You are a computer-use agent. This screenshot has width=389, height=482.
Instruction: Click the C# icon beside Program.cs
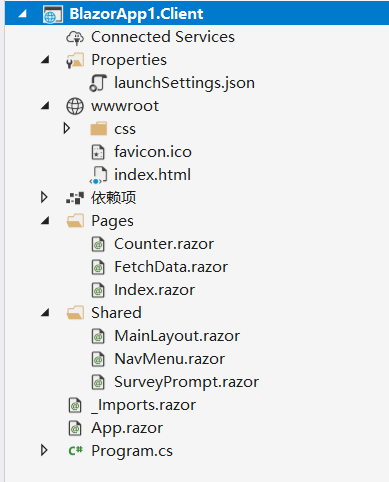coord(75,451)
